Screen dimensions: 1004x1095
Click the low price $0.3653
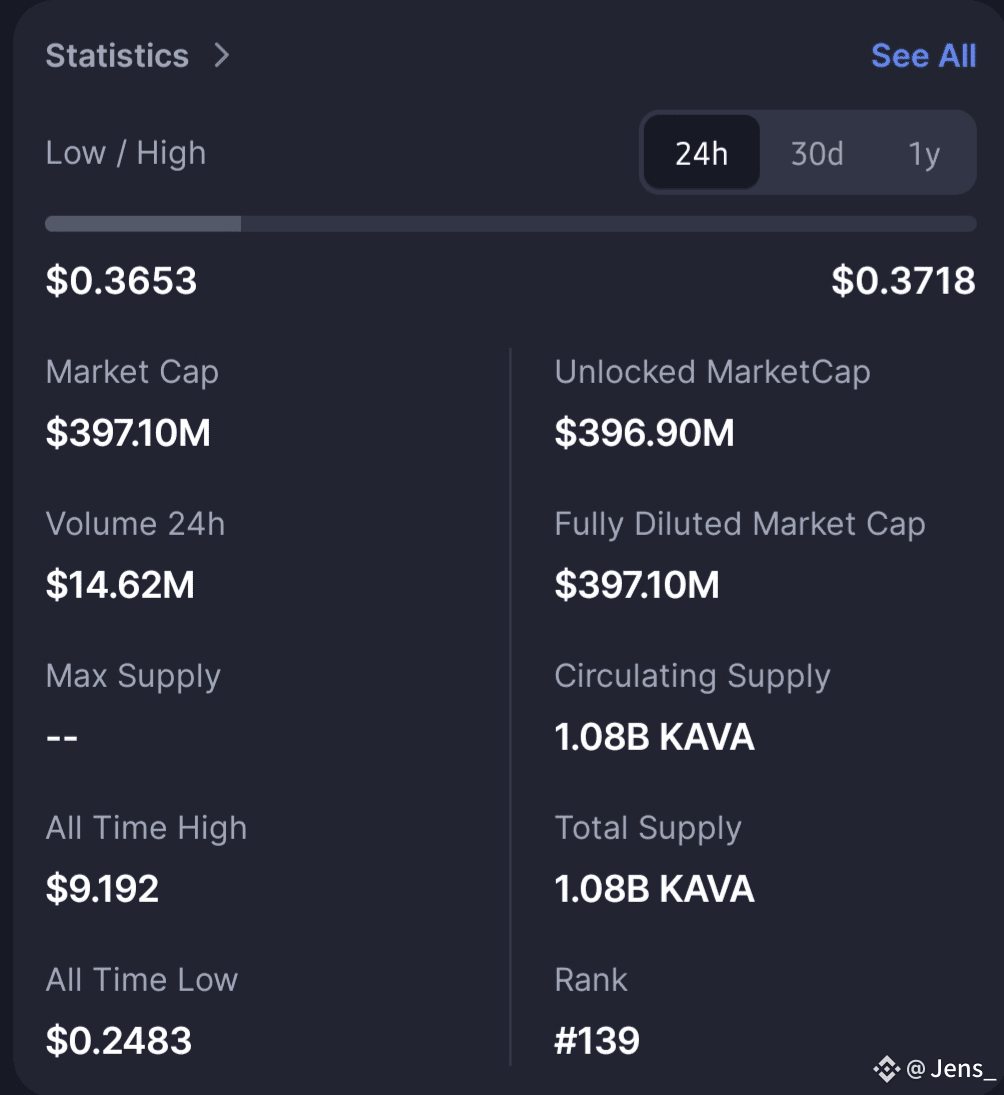pos(121,281)
